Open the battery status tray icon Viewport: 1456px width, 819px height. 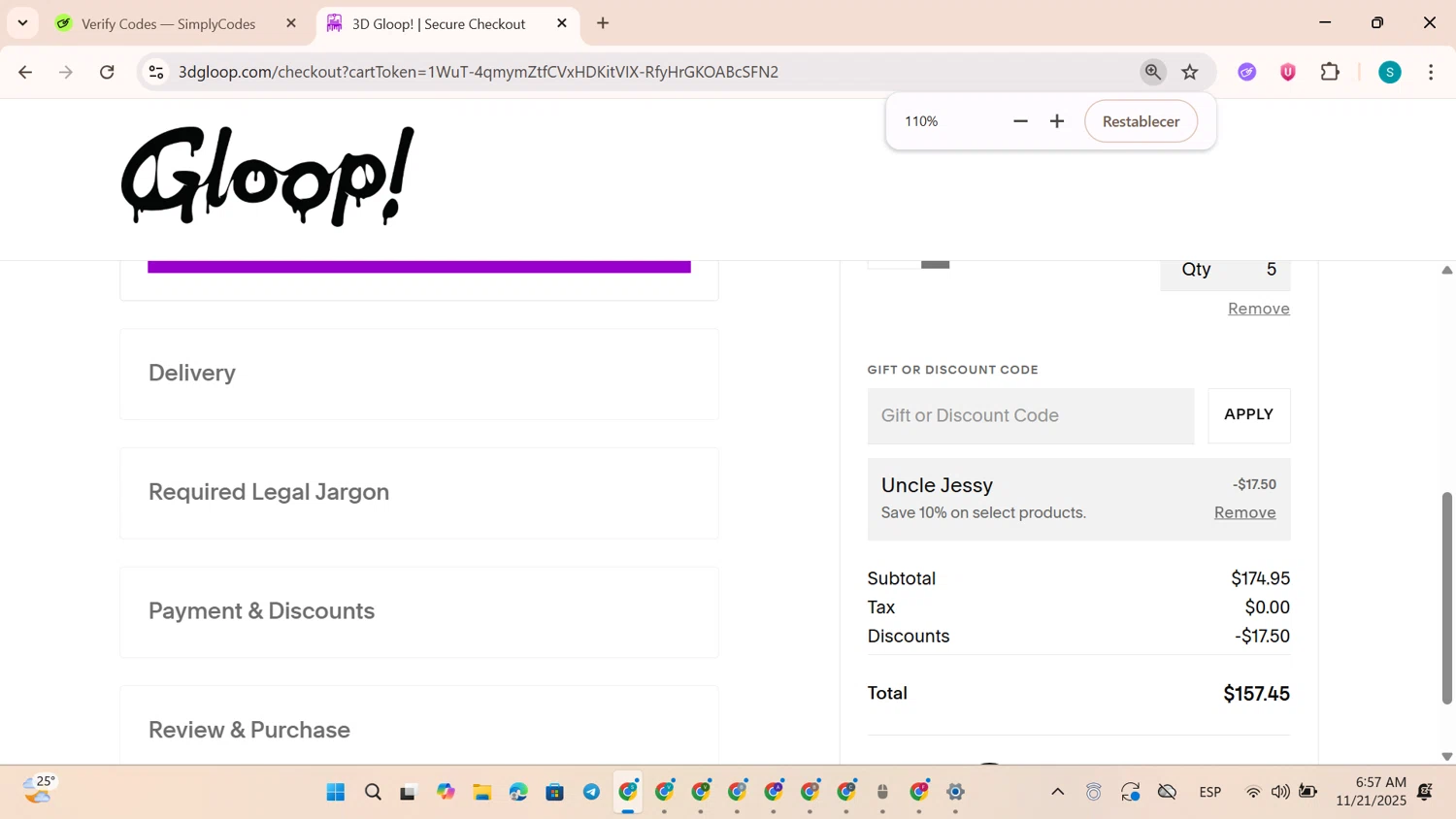[1308, 793]
